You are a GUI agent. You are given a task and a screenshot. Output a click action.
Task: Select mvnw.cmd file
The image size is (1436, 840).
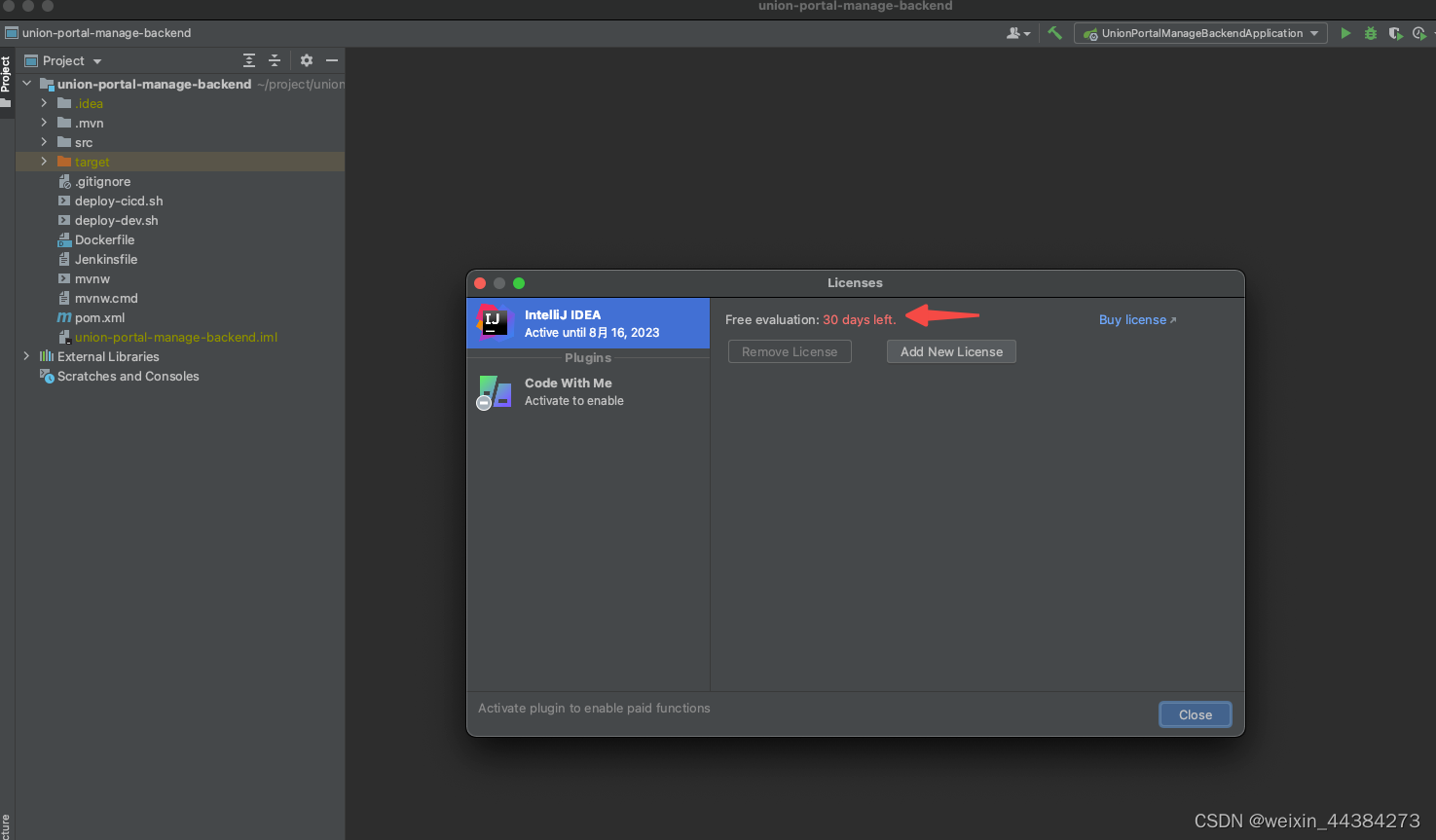click(106, 298)
